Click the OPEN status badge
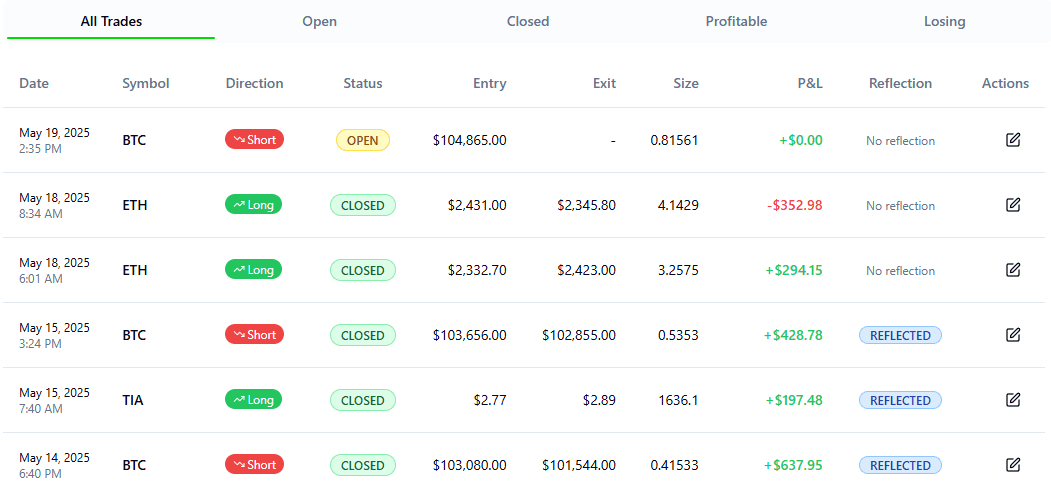 [363, 140]
